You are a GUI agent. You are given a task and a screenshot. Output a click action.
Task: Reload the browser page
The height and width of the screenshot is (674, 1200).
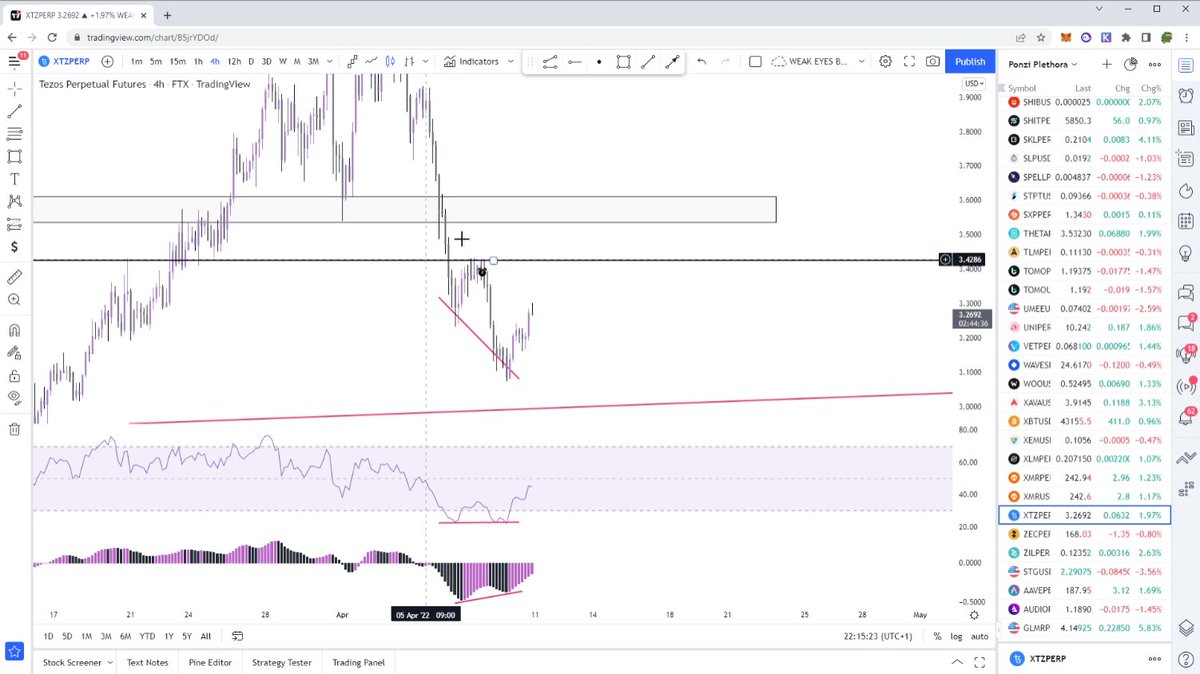[x=53, y=37]
